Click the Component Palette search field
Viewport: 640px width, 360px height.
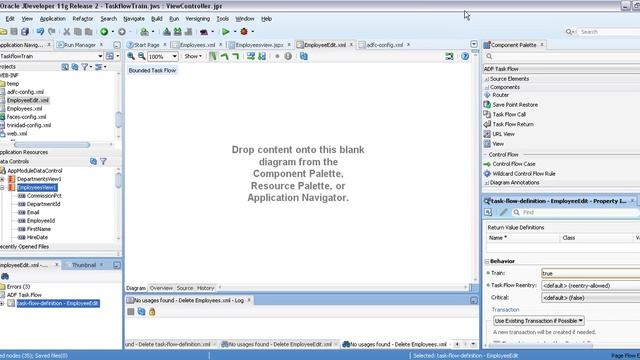tap(562, 56)
